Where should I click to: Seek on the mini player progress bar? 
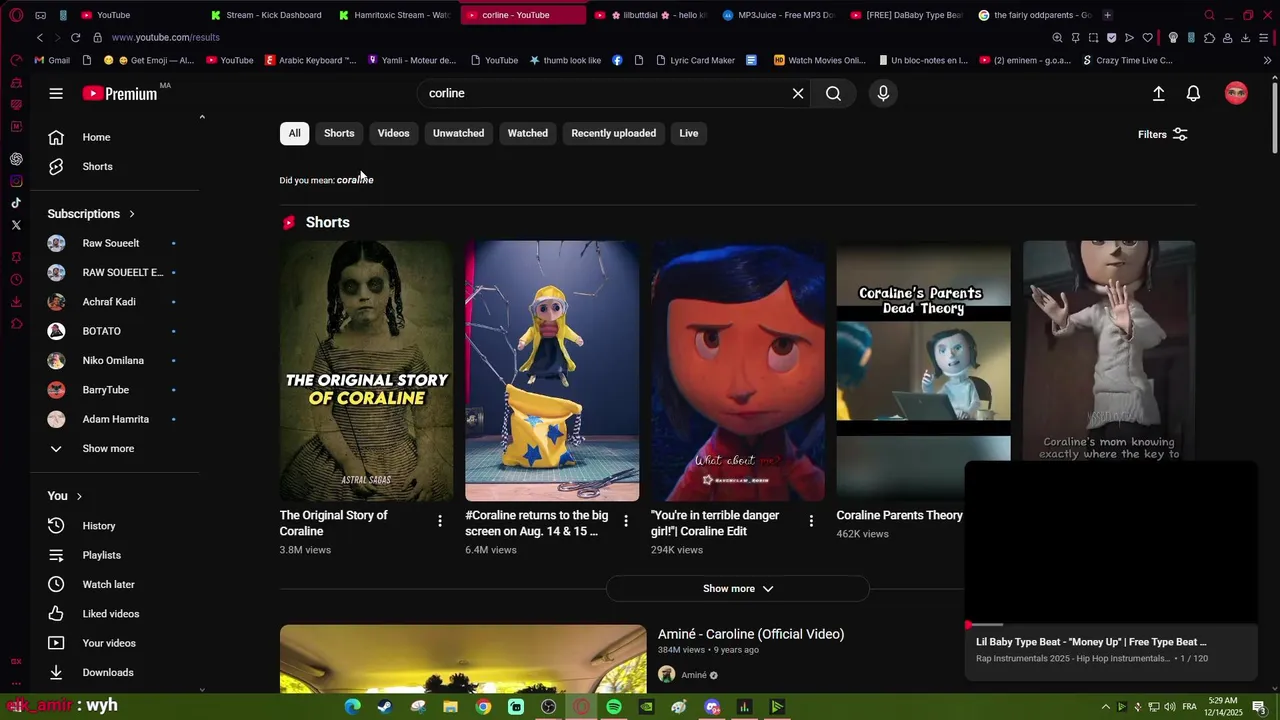point(1110,625)
